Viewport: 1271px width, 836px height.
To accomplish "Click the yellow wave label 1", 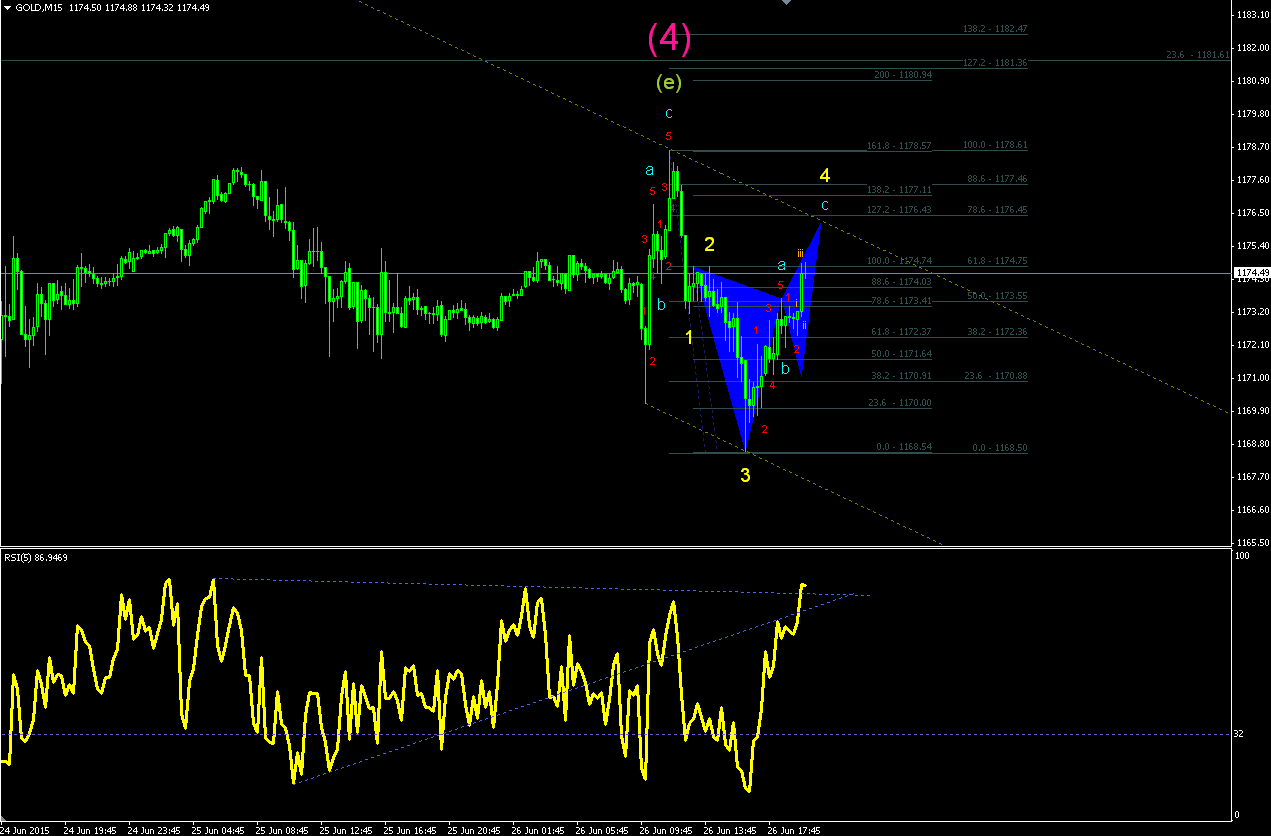I will pos(689,337).
